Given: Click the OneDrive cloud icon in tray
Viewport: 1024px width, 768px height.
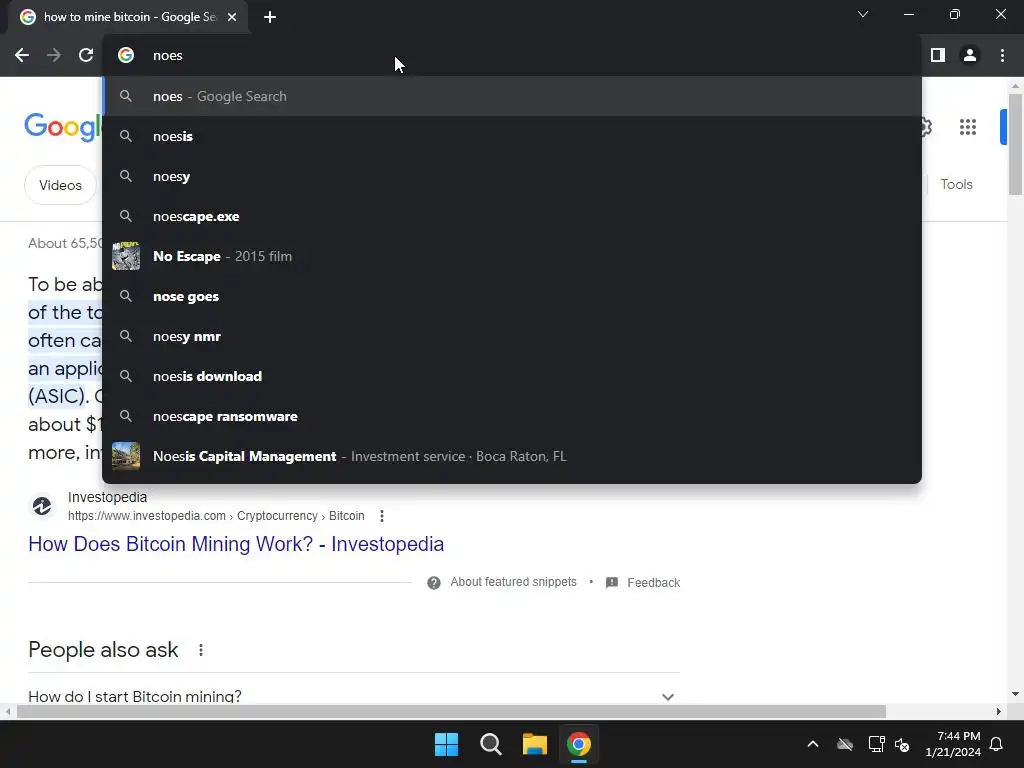Looking at the screenshot, I should (x=845, y=744).
